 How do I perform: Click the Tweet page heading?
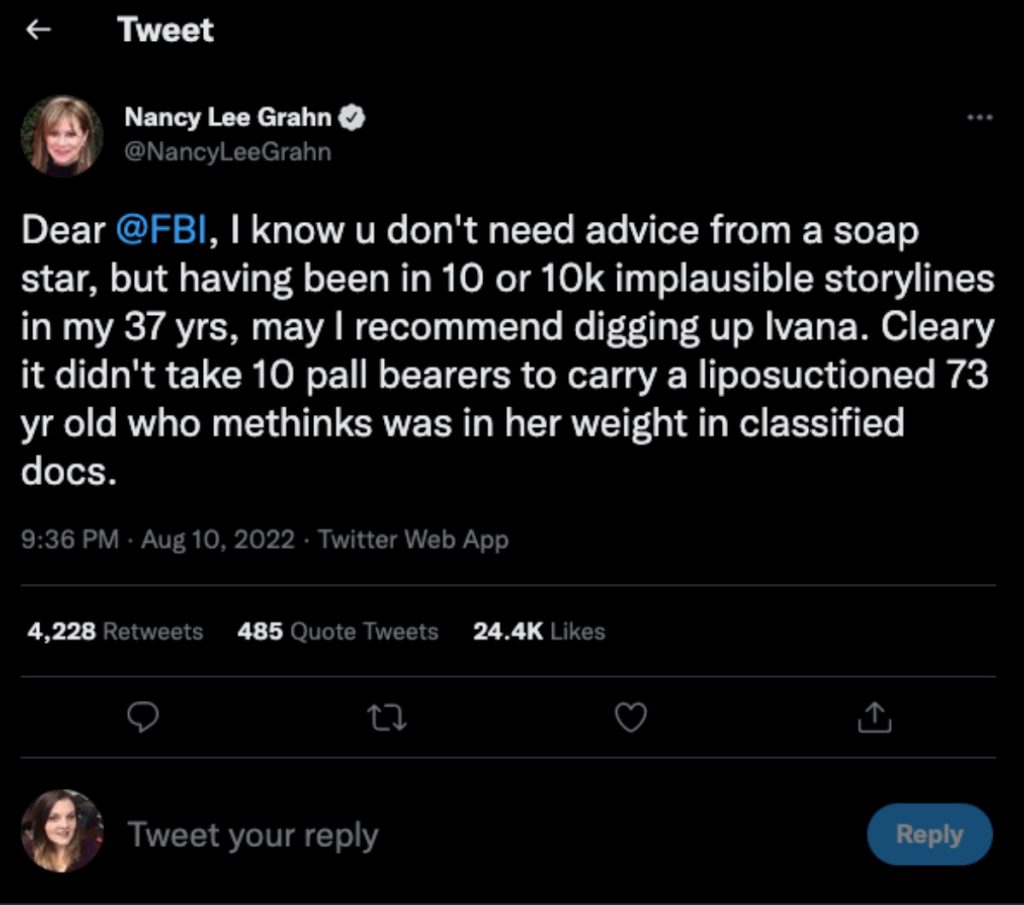[x=165, y=30]
